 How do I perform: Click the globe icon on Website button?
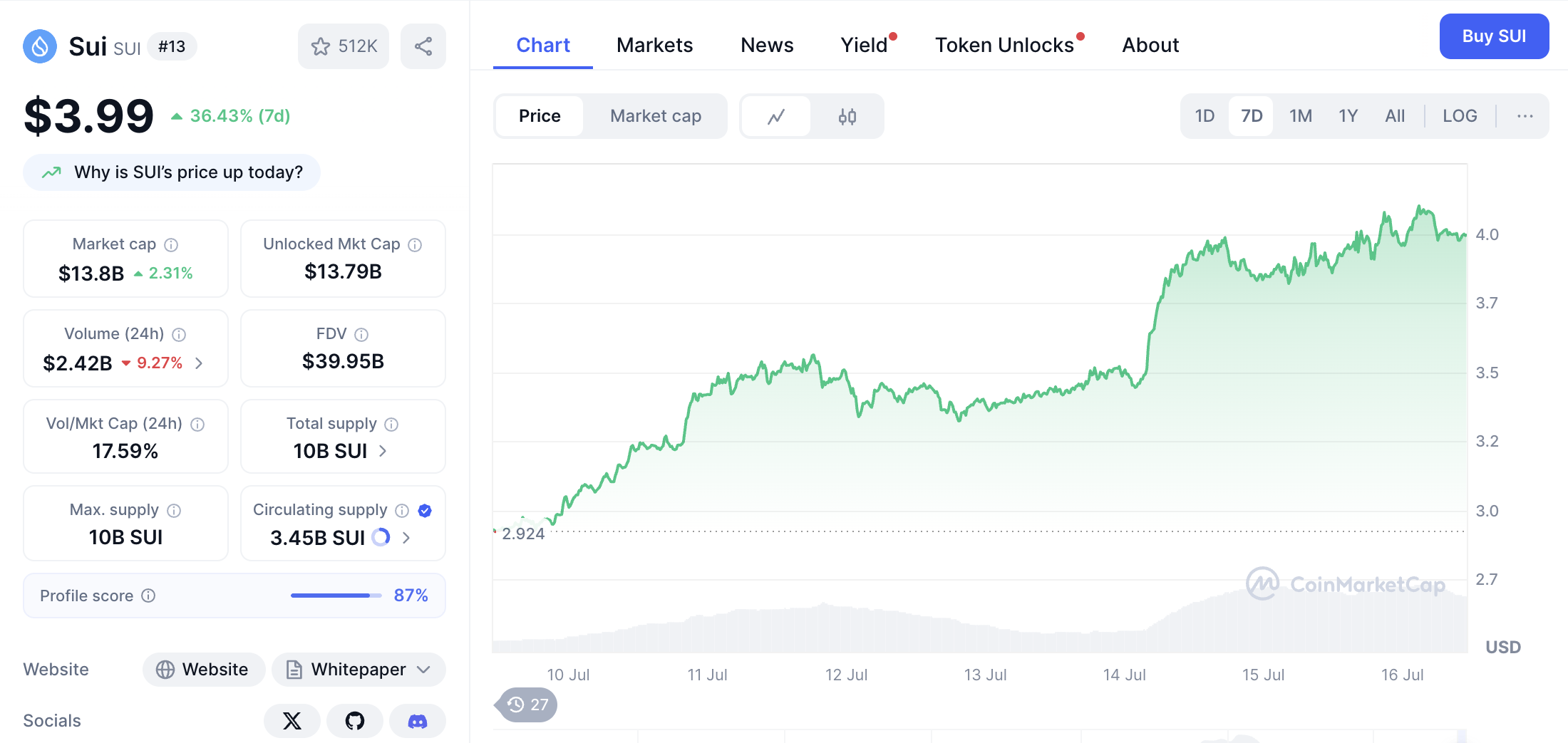click(165, 670)
